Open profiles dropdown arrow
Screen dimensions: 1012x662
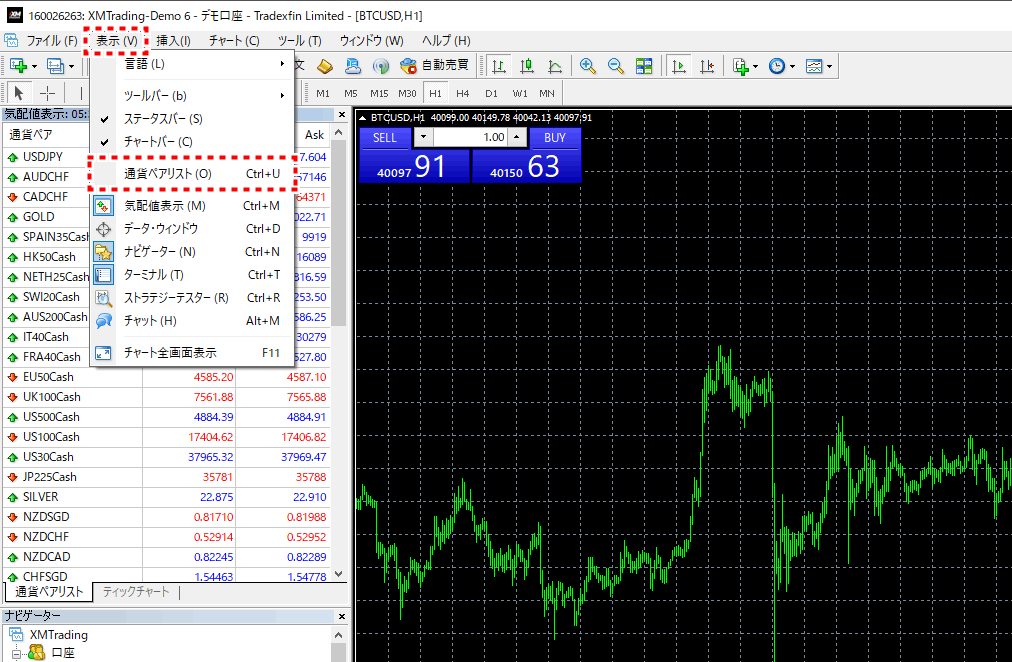coord(71,66)
